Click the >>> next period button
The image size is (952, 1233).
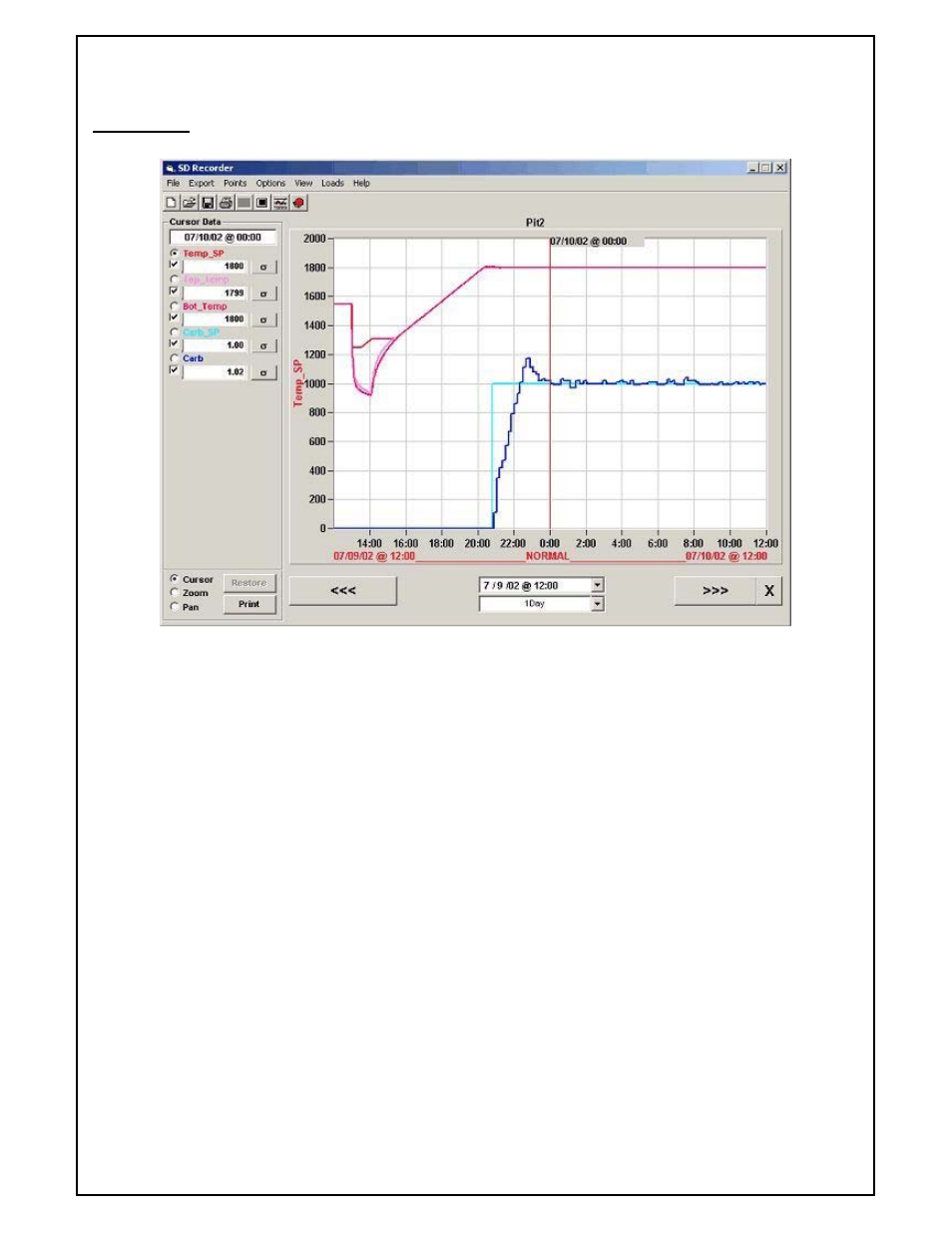pyautogui.click(x=715, y=591)
